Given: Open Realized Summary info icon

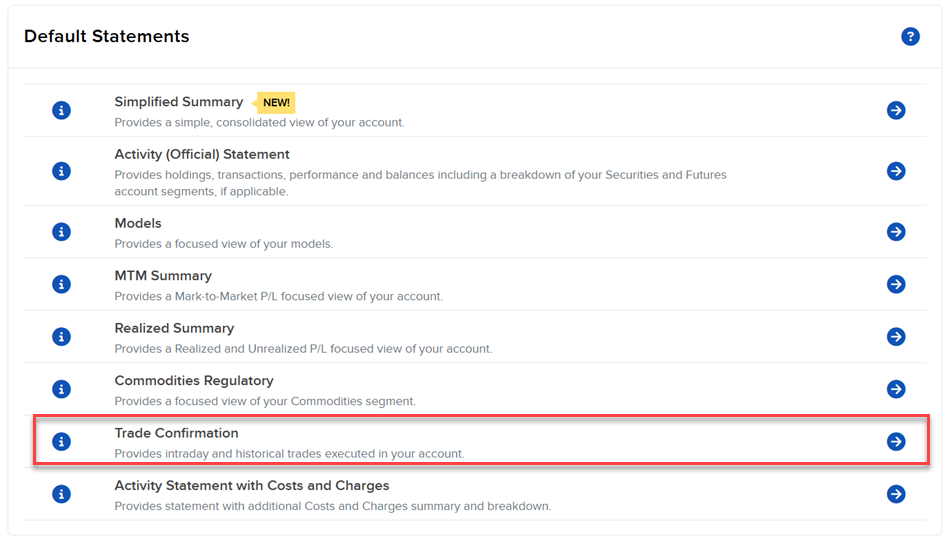Looking at the screenshot, I should point(61,337).
